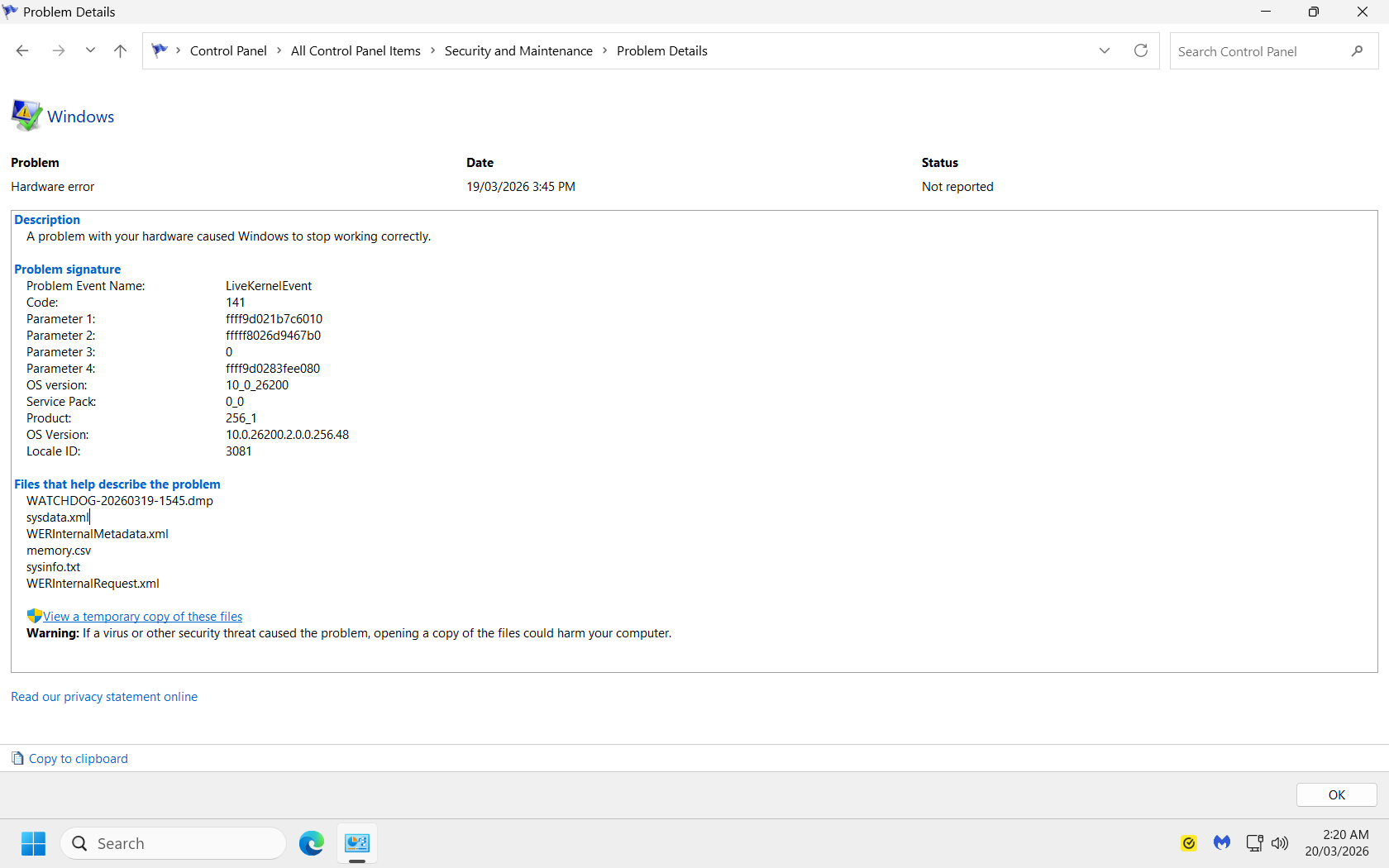Click the taskbar Search box
1389x868 pixels.
click(x=174, y=843)
